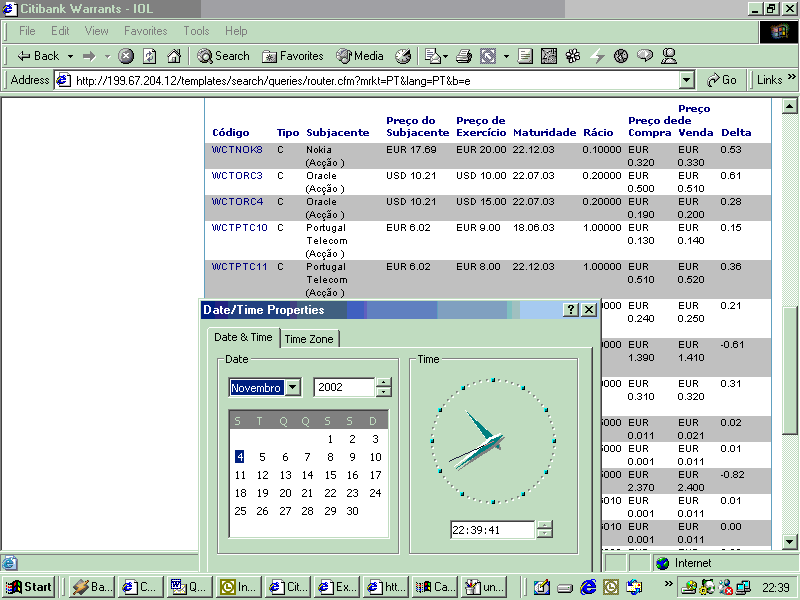Open the Back button history dropdown arrow
Screen dimensions: 800x600
click(x=70, y=56)
